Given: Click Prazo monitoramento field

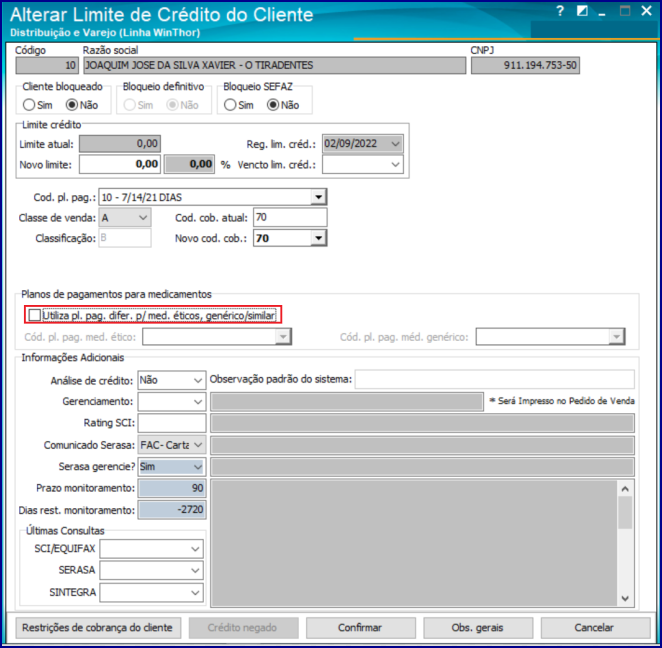Looking at the screenshot, I should (x=171, y=488).
